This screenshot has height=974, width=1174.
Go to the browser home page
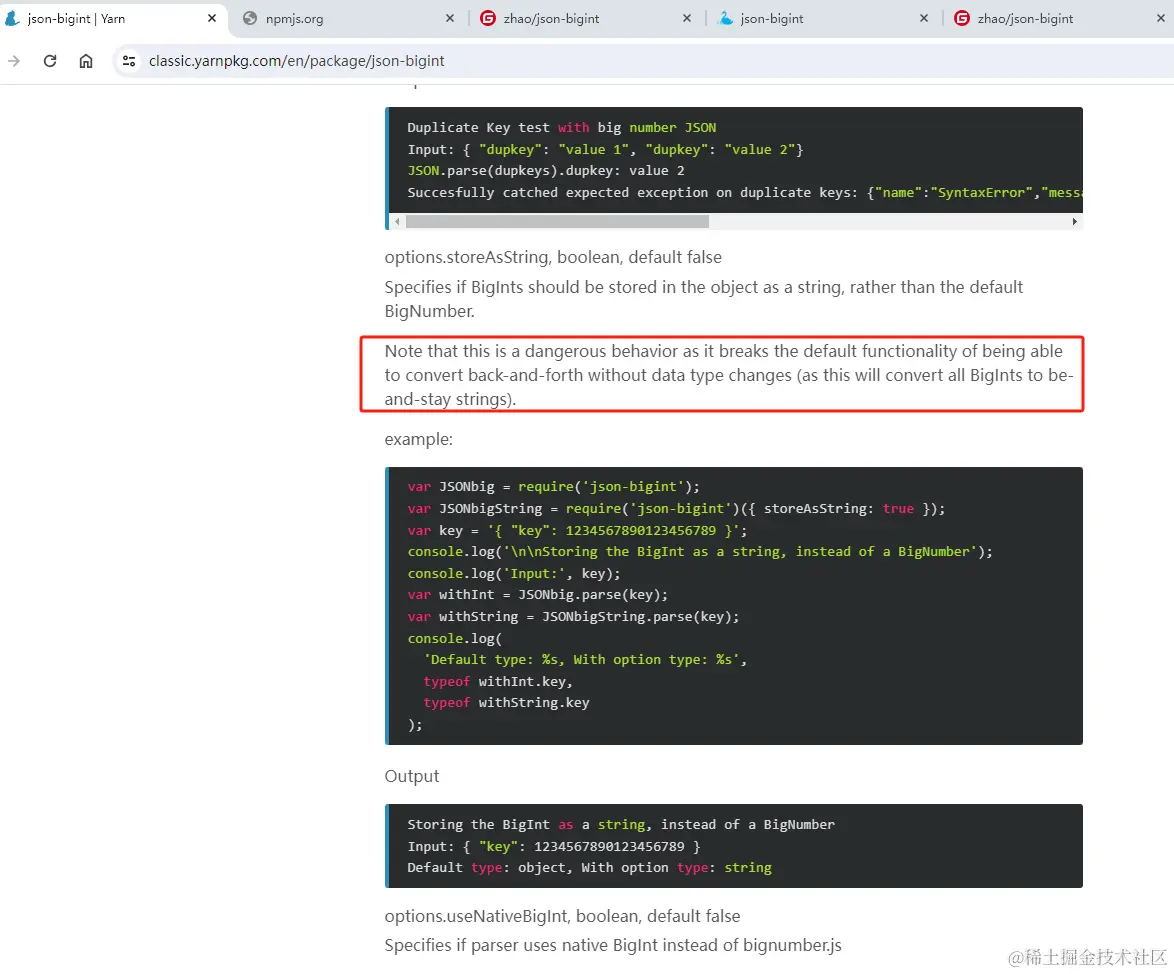86,61
